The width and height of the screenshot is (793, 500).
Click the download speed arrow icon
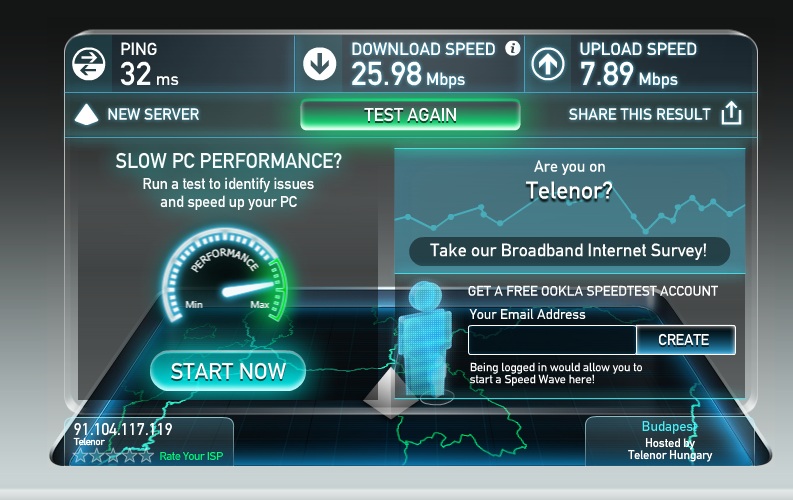coord(319,64)
